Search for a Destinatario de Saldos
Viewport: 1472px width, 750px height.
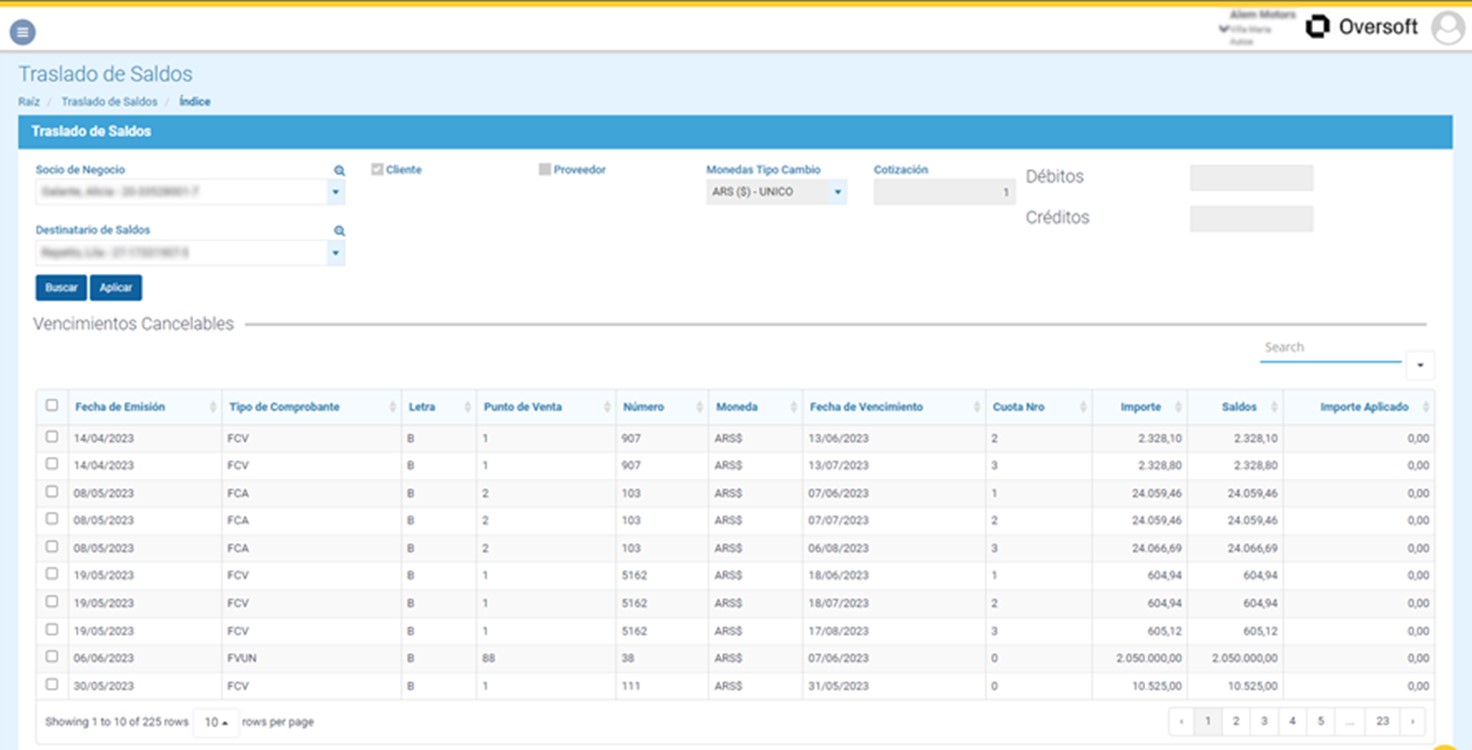[x=339, y=231]
